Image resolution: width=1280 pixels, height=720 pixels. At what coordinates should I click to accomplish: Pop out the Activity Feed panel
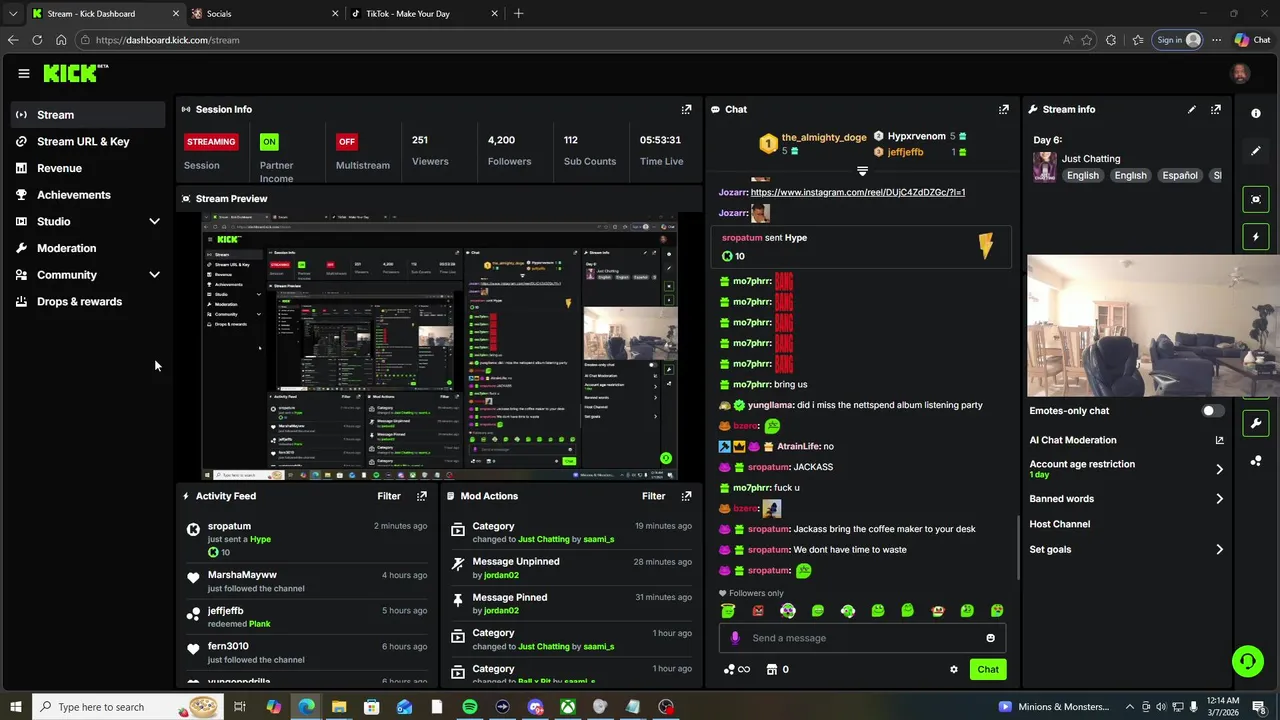click(422, 496)
